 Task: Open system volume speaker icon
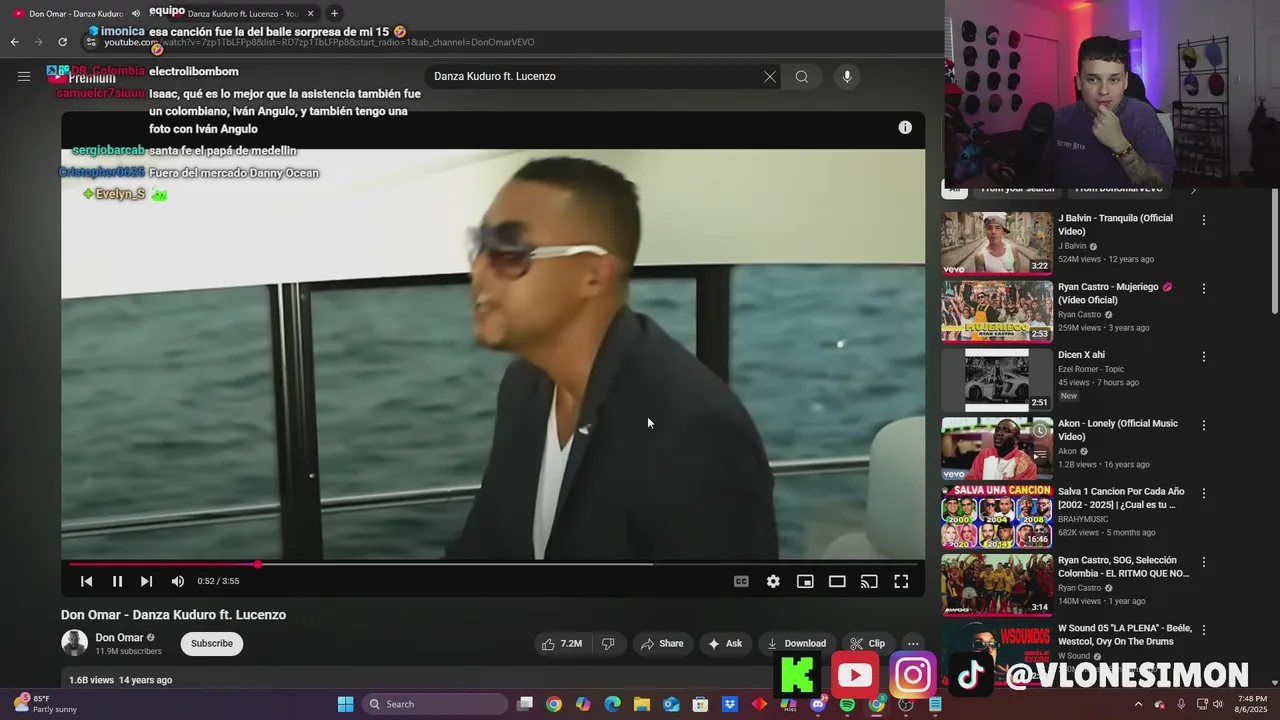(1218, 704)
